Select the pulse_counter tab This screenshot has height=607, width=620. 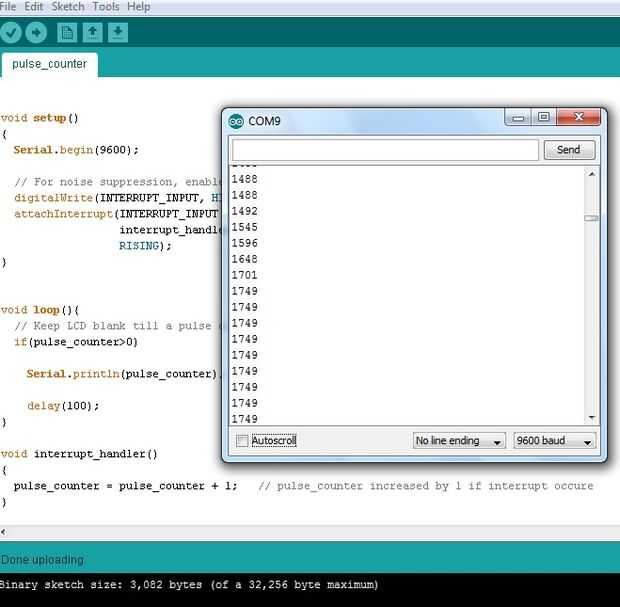tap(49, 64)
